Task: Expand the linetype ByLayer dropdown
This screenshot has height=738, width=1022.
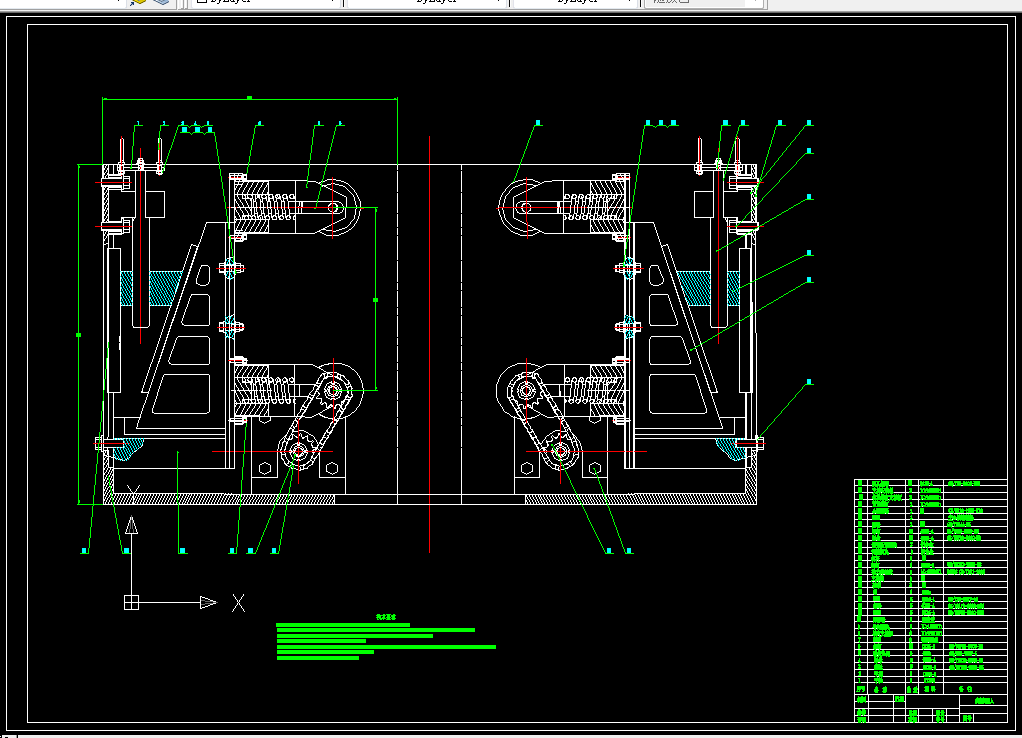Action: click(427, 2)
